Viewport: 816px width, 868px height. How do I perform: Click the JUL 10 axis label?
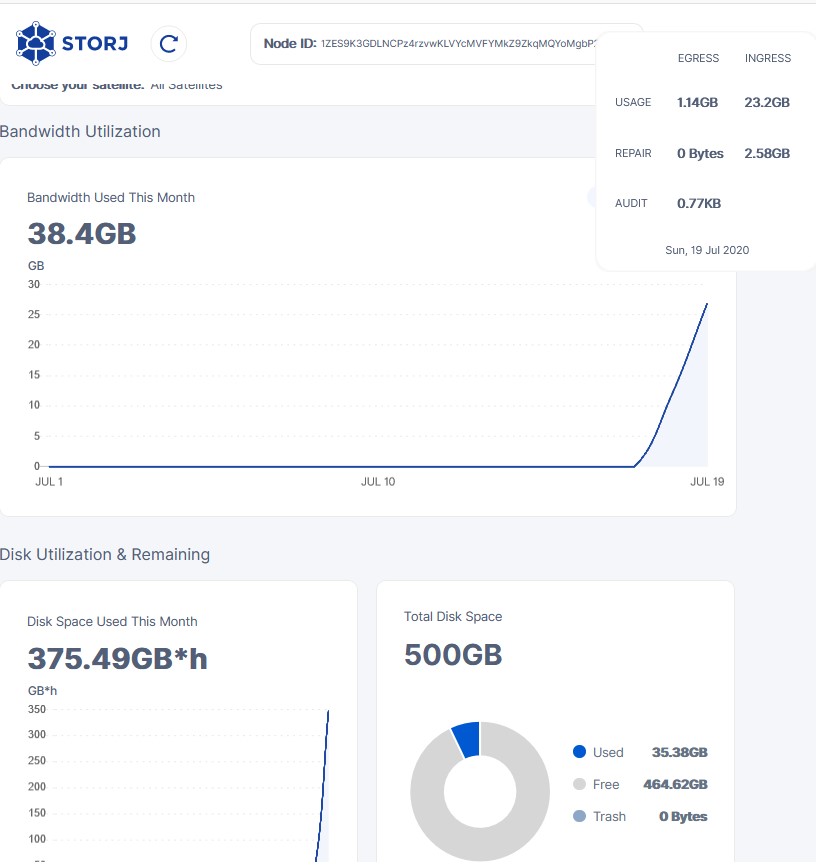point(377,482)
